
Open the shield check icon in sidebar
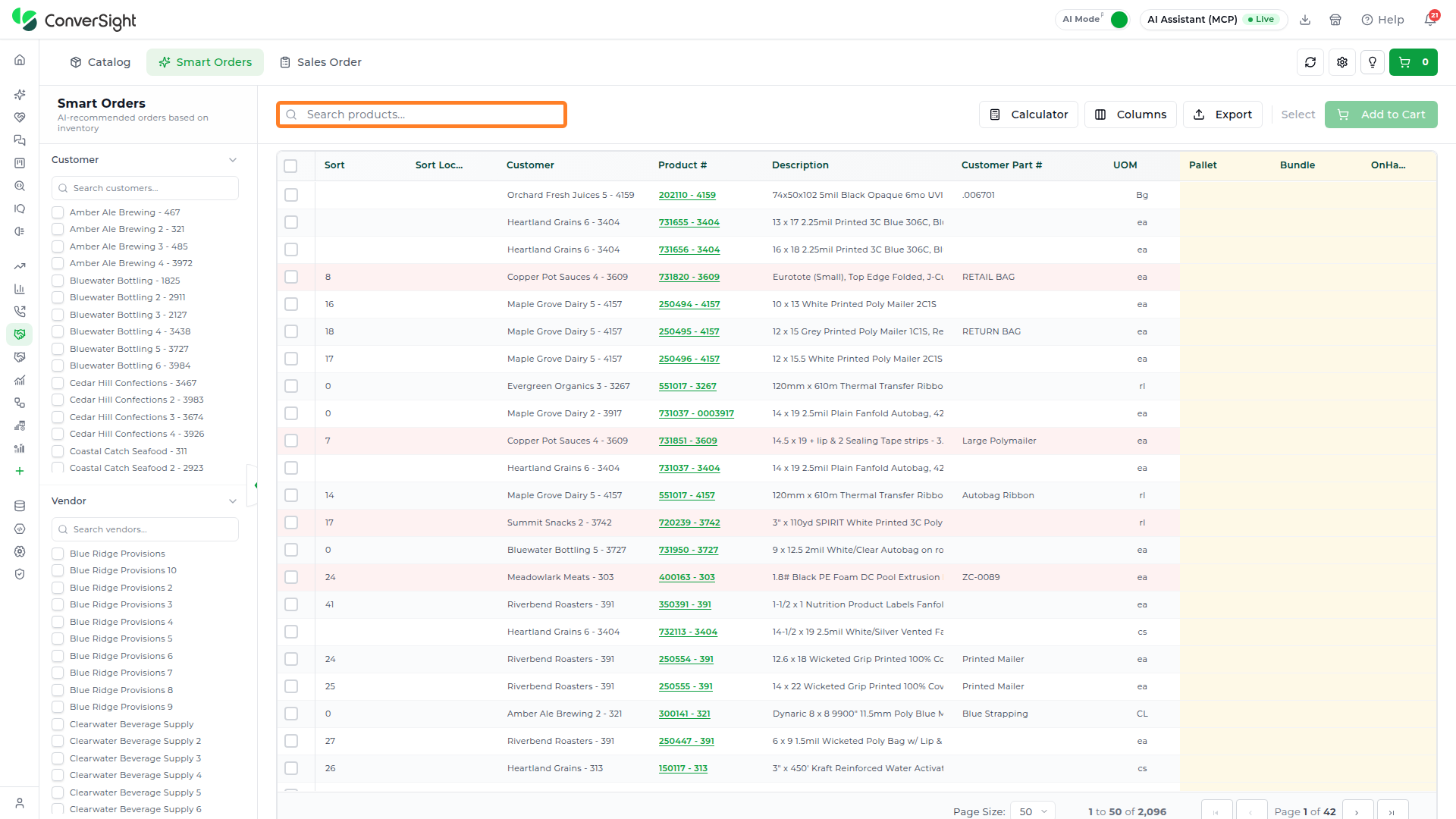click(x=20, y=574)
